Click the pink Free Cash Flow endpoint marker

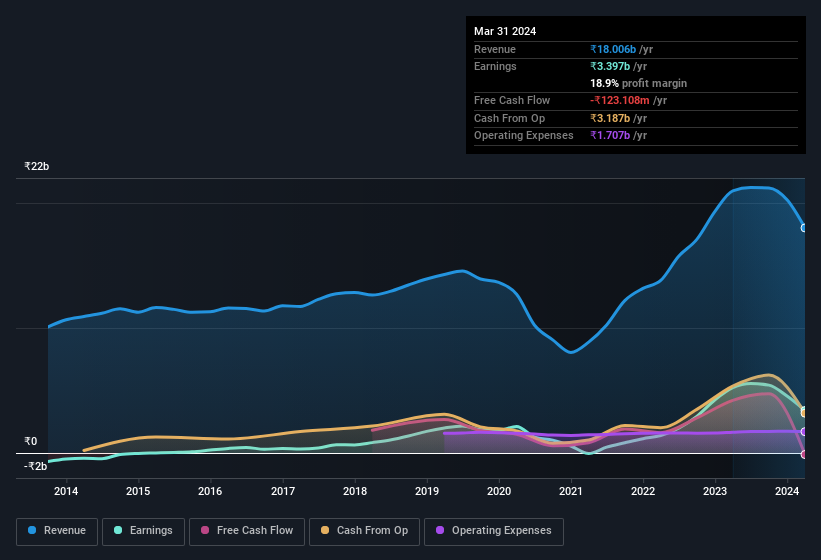click(x=804, y=454)
